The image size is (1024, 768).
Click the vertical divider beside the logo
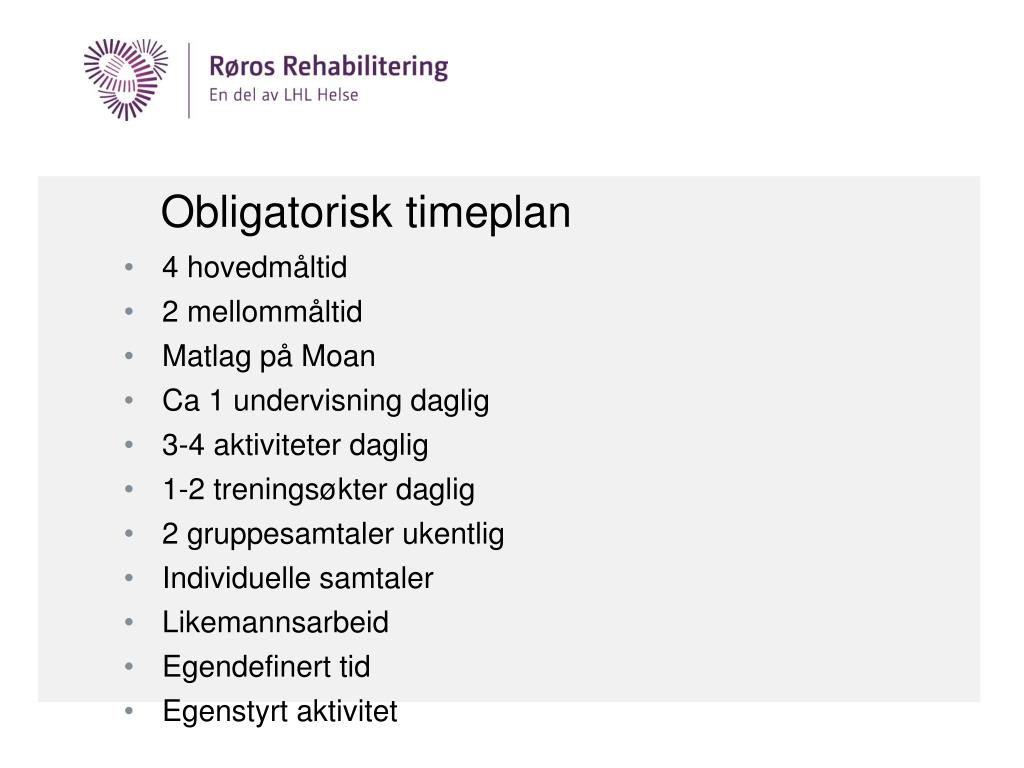point(189,80)
